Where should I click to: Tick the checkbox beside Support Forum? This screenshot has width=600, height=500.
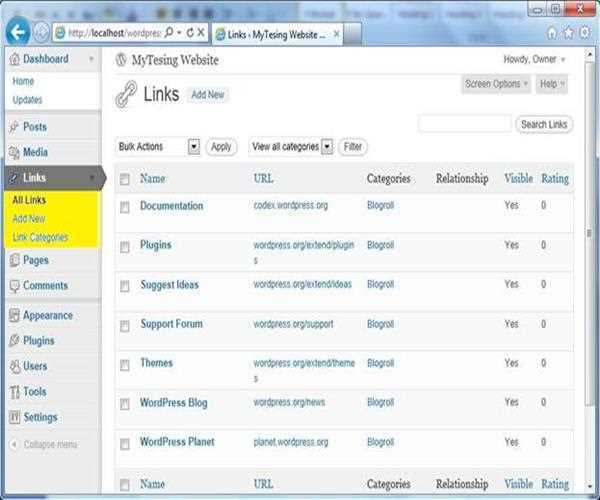tap(125, 325)
